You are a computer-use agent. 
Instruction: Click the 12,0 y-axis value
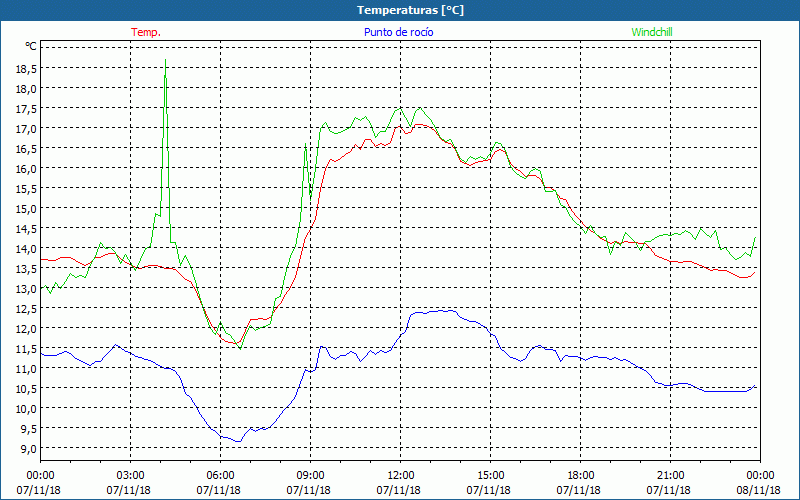click(26, 329)
